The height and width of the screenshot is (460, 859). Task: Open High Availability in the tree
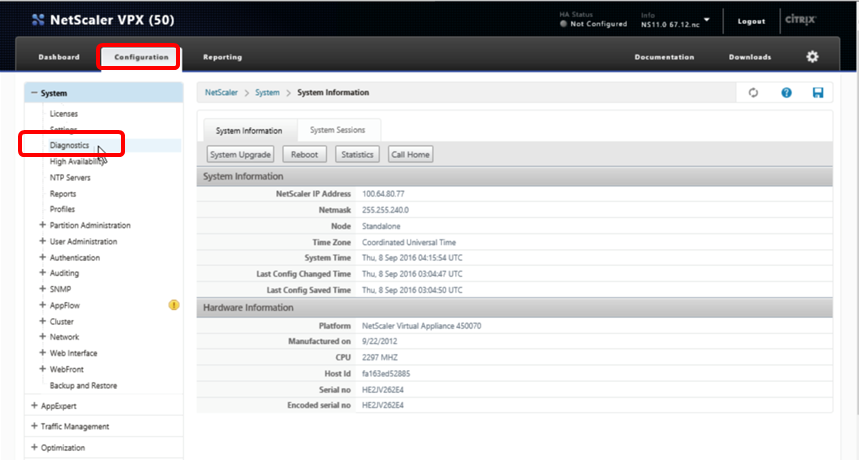77,162
